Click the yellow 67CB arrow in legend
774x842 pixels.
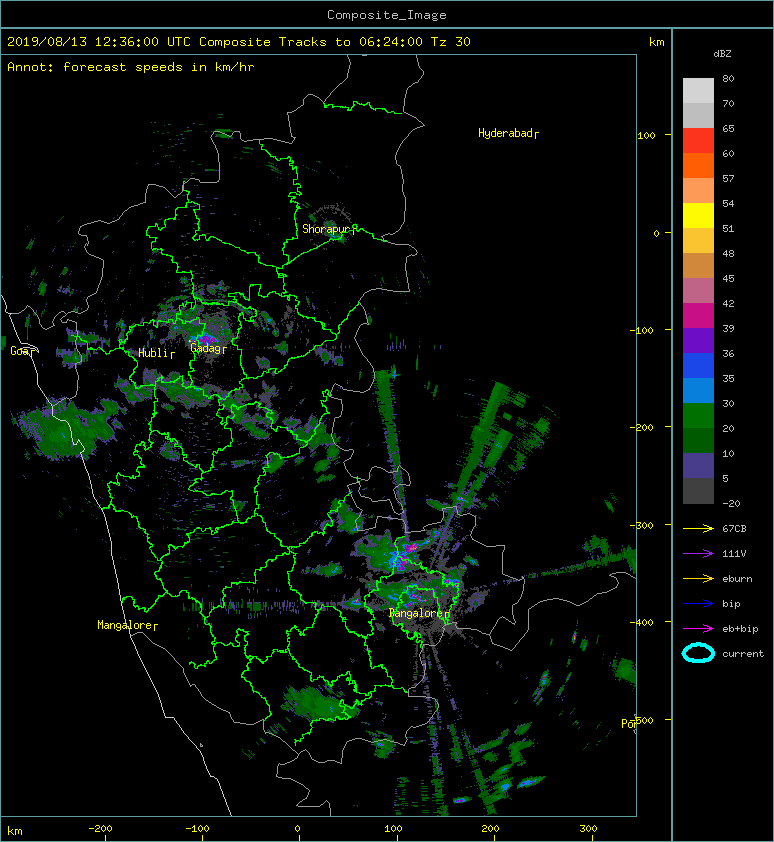pos(698,528)
